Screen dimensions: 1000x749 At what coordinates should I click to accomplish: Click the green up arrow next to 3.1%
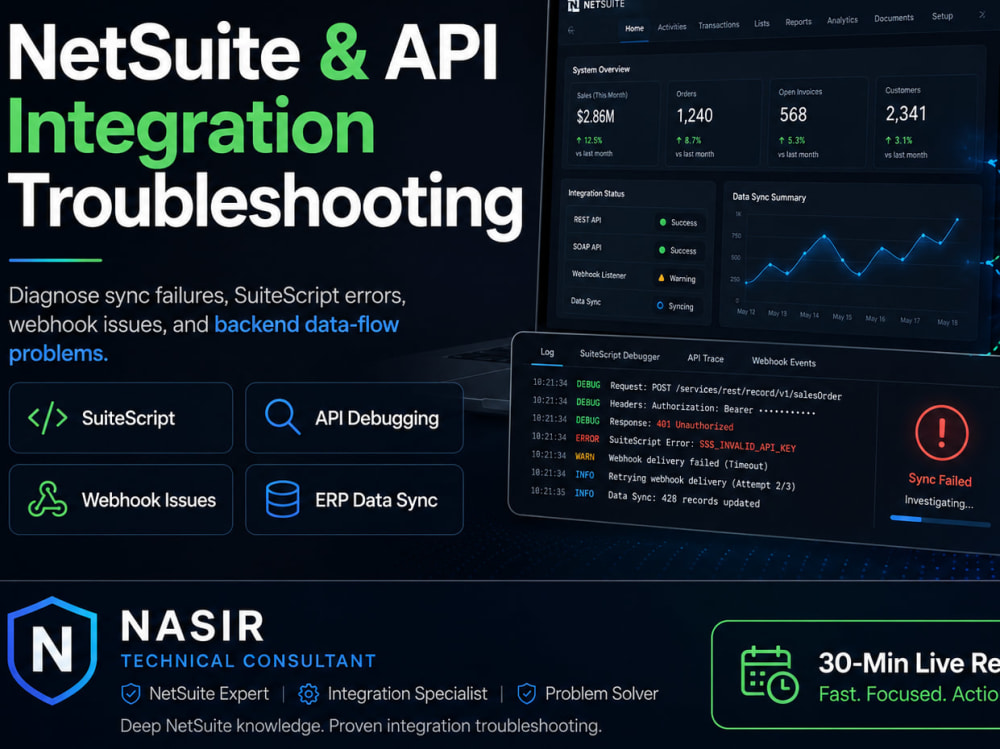(888, 140)
